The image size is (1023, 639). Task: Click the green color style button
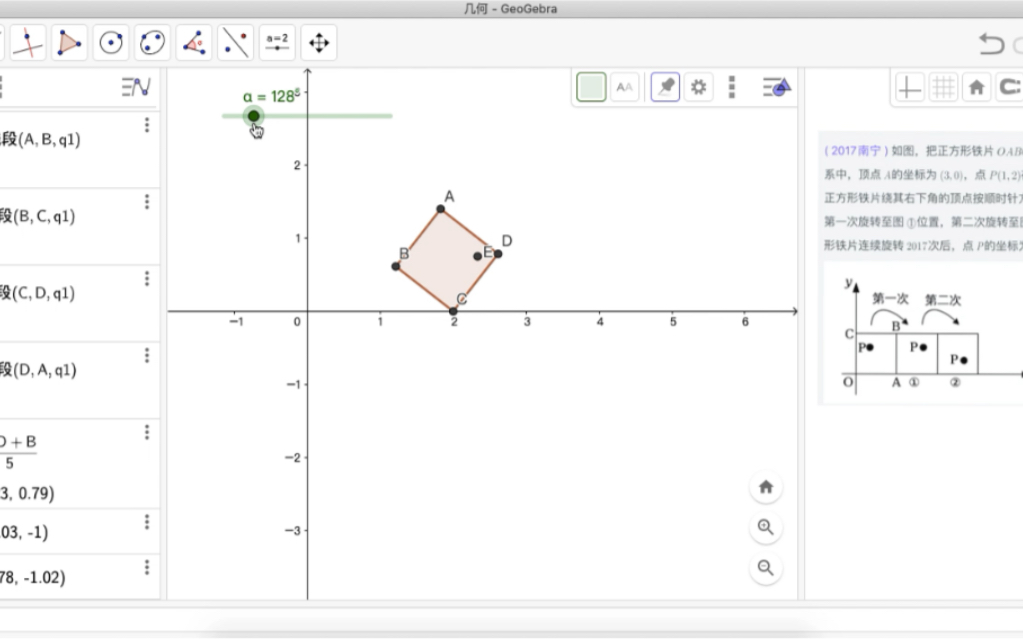point(591,87)
